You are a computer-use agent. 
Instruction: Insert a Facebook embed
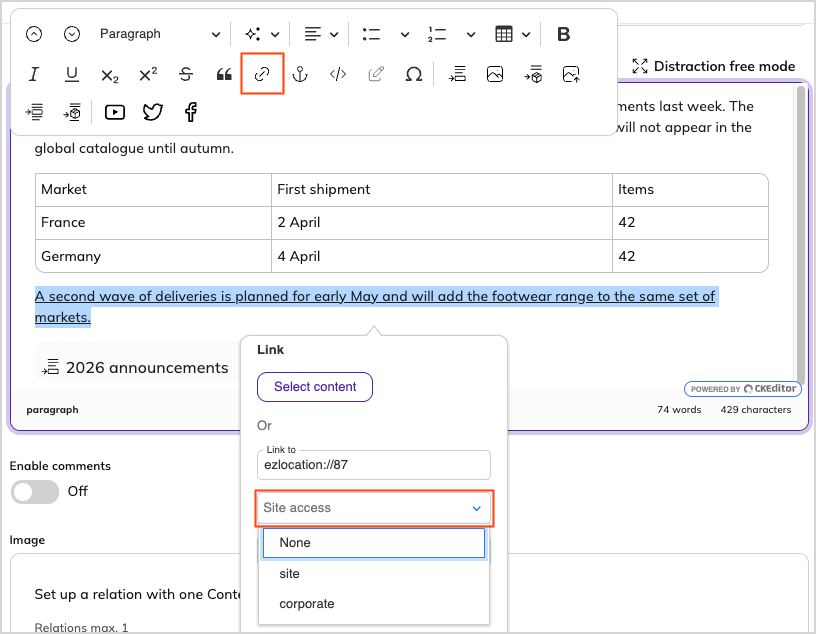click(x=191, y=112)
